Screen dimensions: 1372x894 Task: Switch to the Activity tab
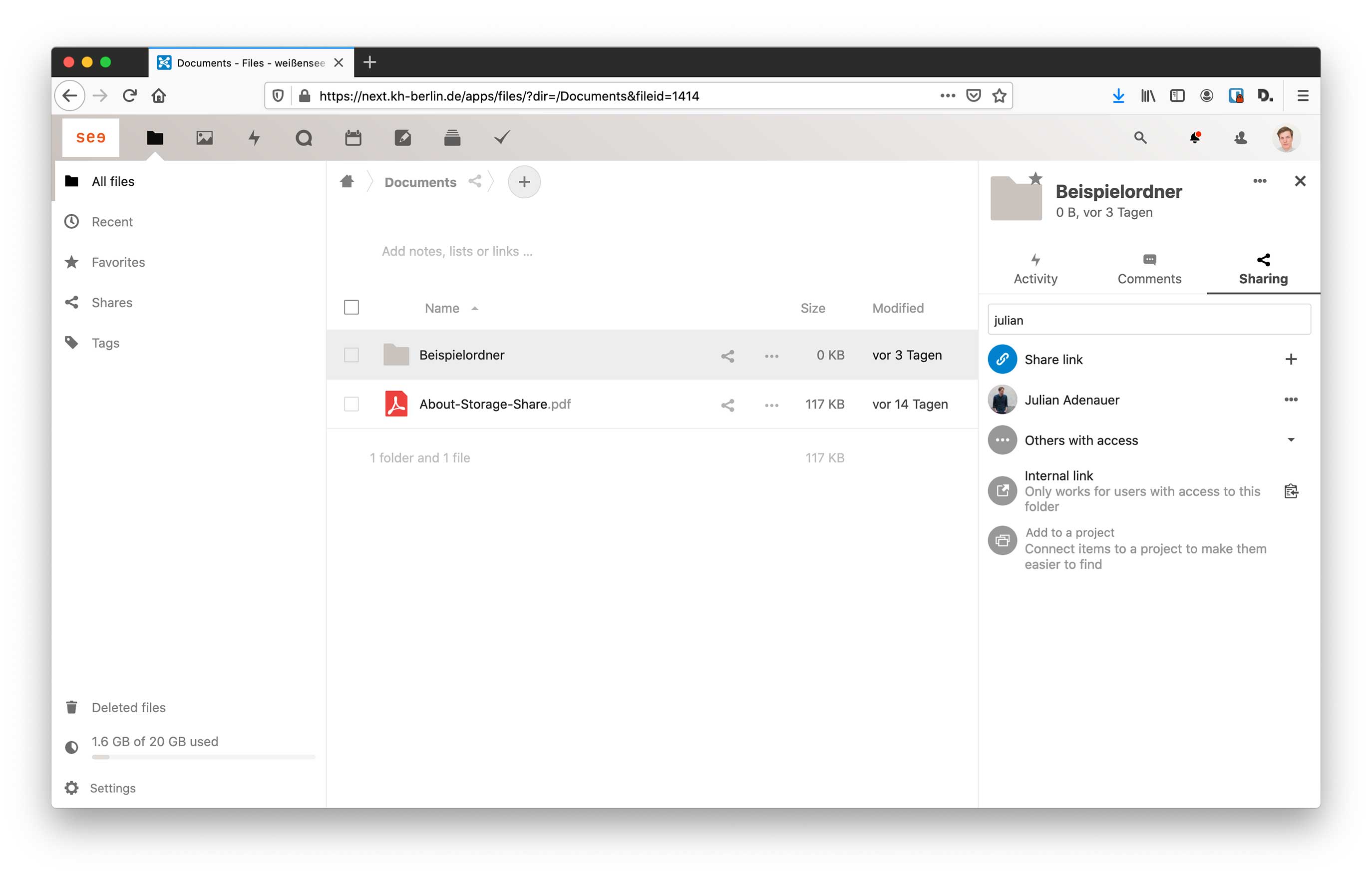tap(1035, 269)
